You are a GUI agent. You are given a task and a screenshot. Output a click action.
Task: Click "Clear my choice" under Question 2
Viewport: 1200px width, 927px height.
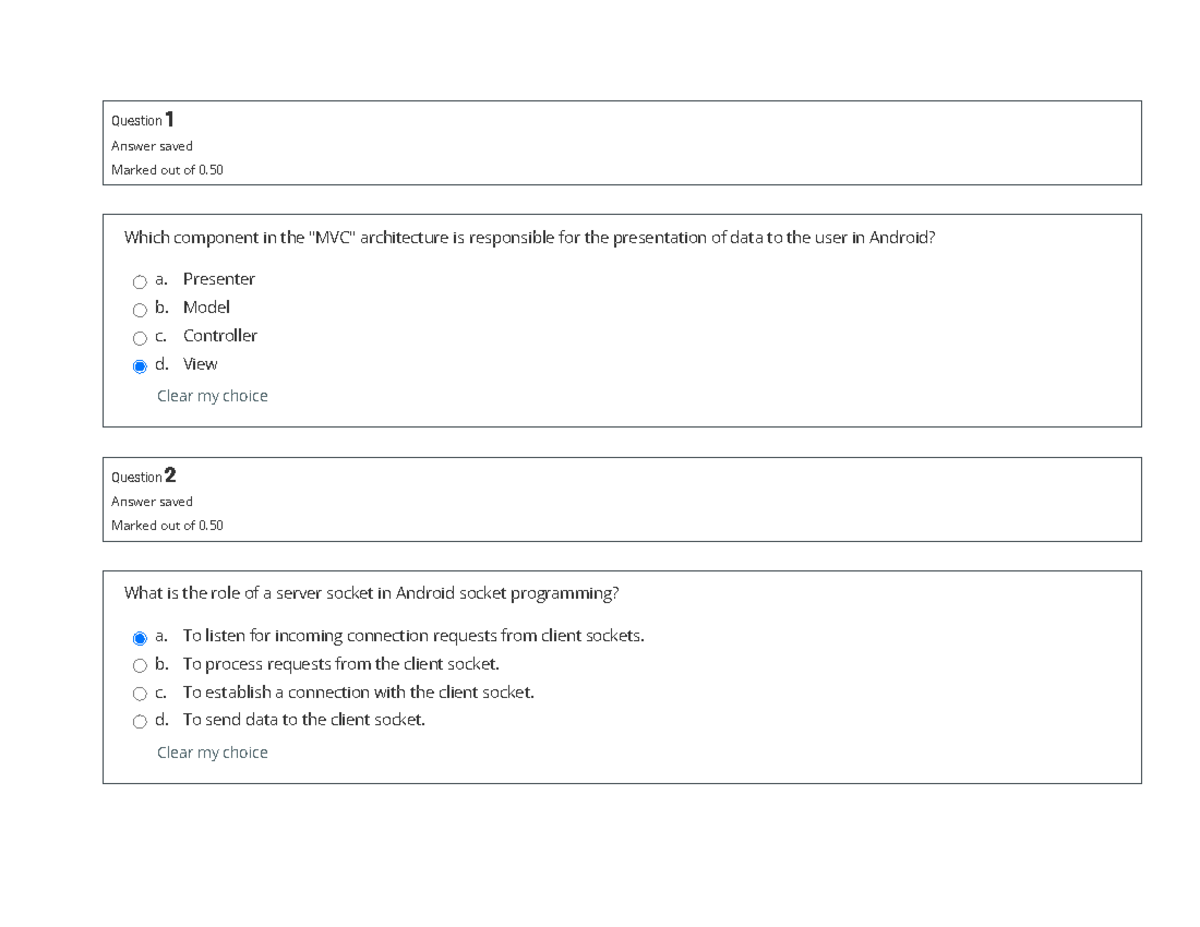click(x=212, y=752)
